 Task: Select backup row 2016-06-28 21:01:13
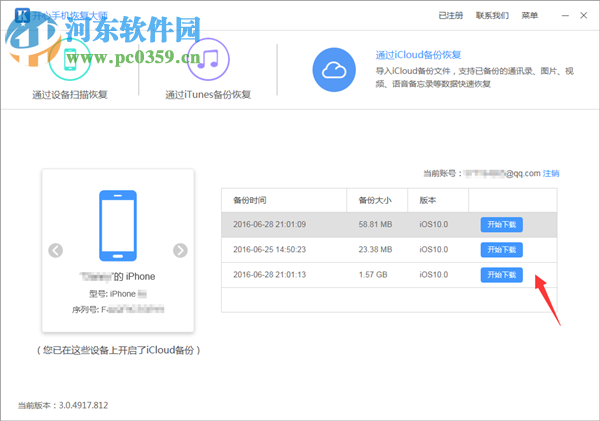point(389,275)
